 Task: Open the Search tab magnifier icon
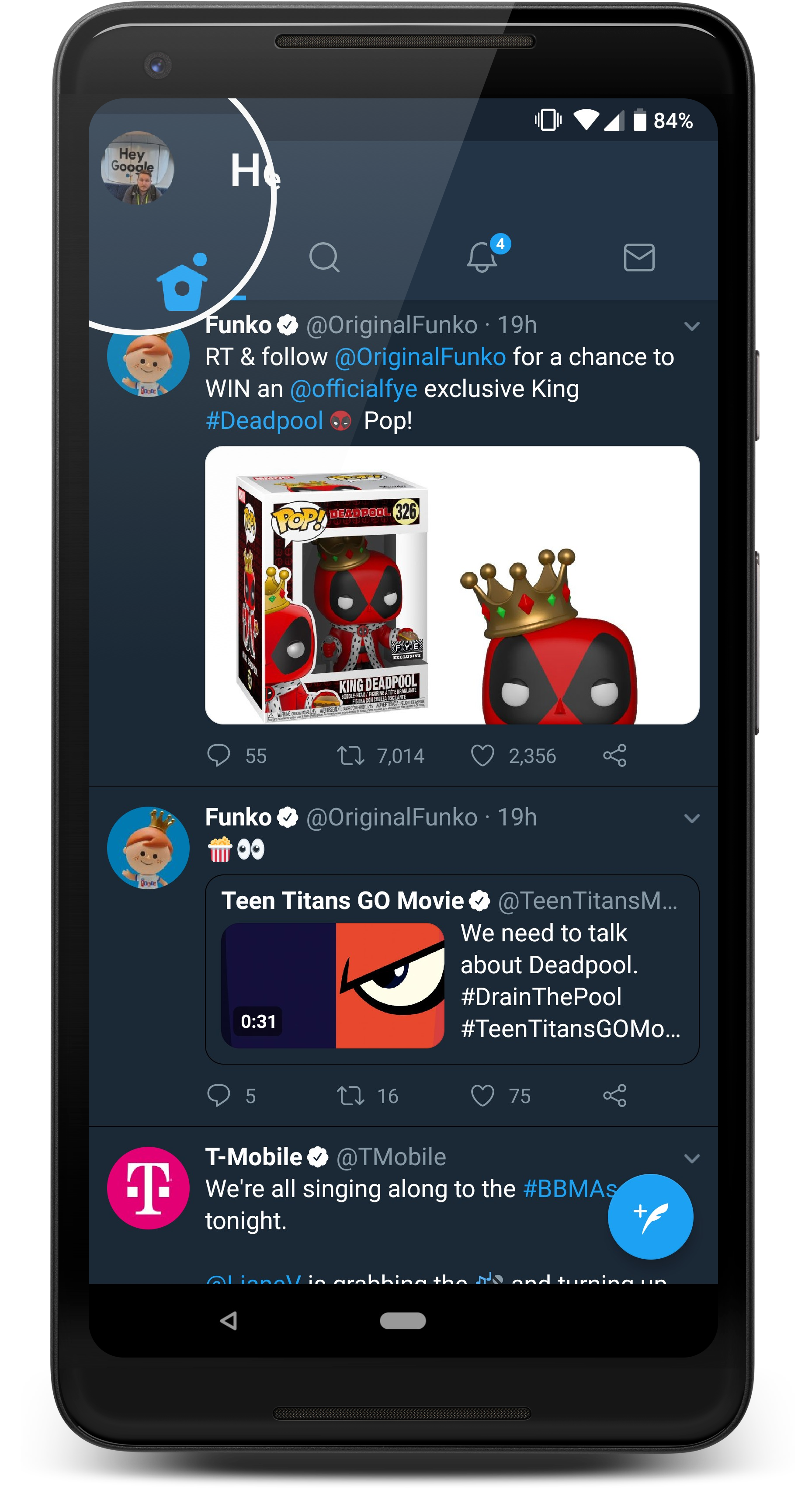point(324,257)
